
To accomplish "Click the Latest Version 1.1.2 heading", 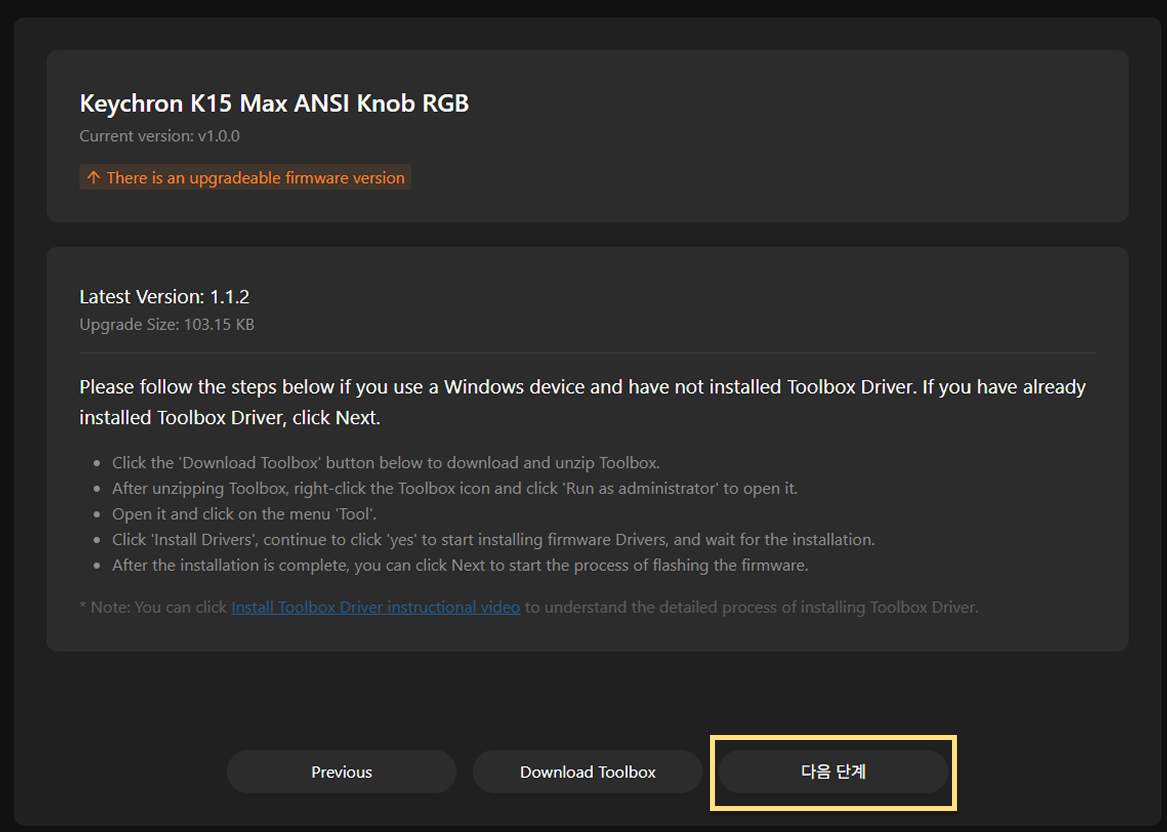I will click(164, 297).
